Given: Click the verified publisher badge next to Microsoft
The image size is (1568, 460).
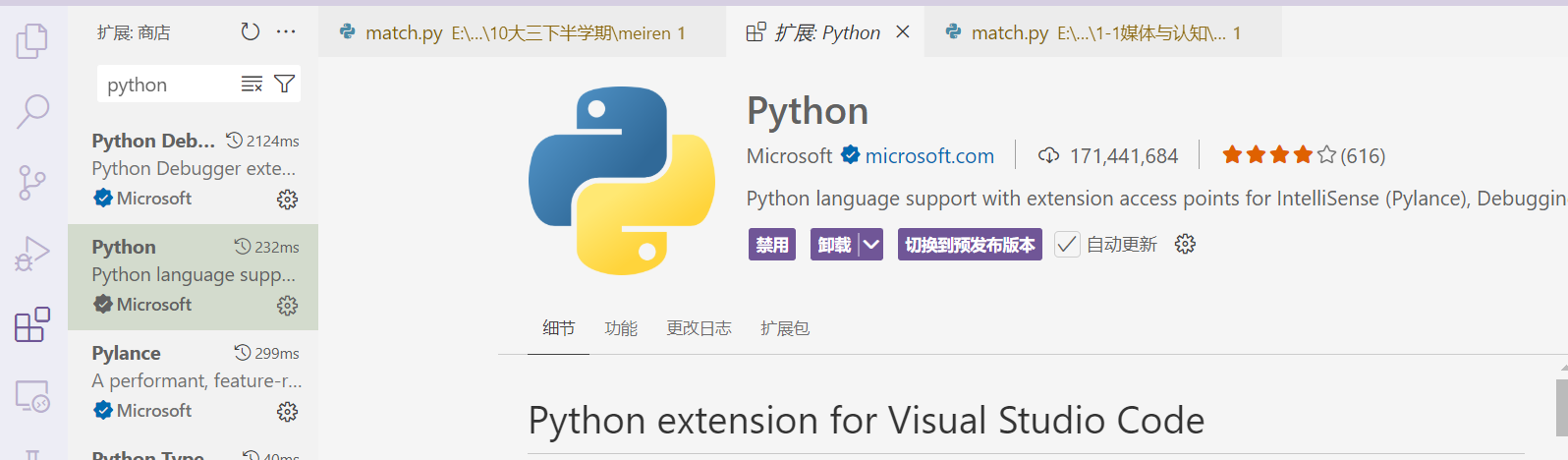Looking at the screenshot, I should 851,155.
